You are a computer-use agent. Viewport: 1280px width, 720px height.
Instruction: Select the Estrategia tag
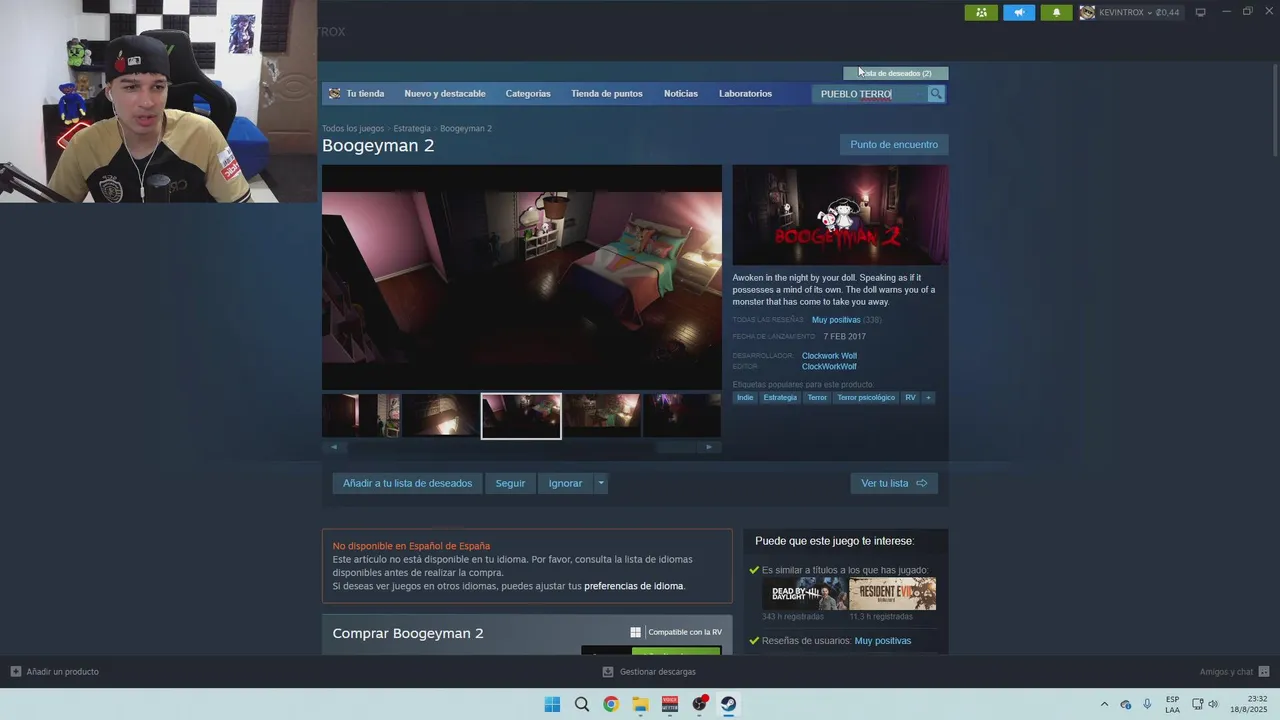point(780,398)
